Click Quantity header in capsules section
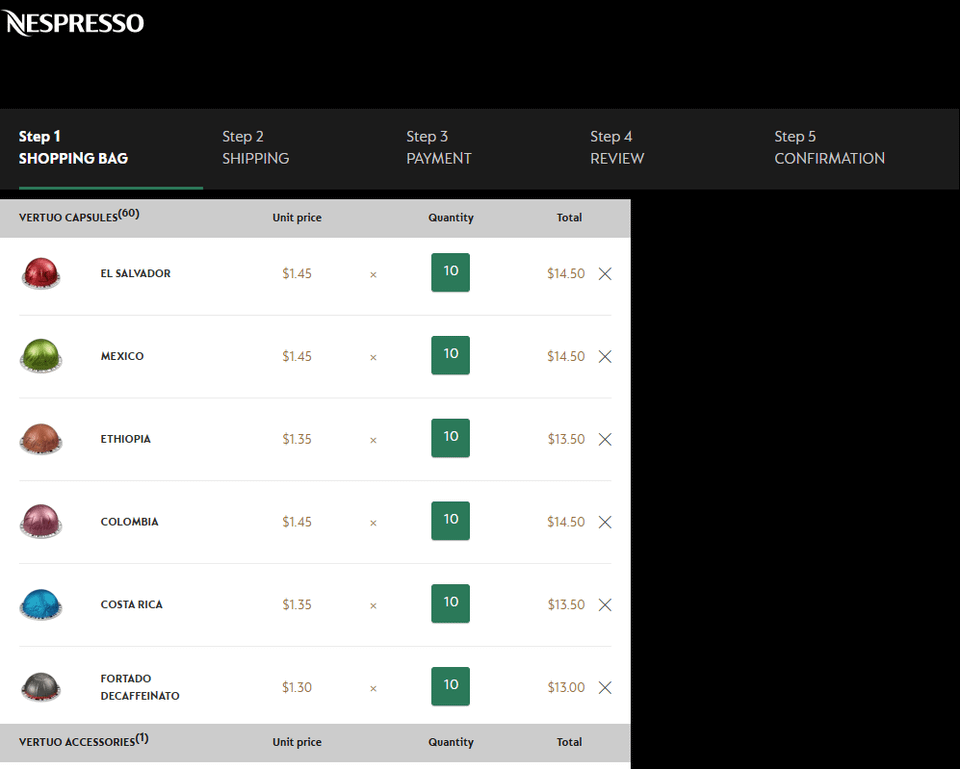 pos(451,218)
